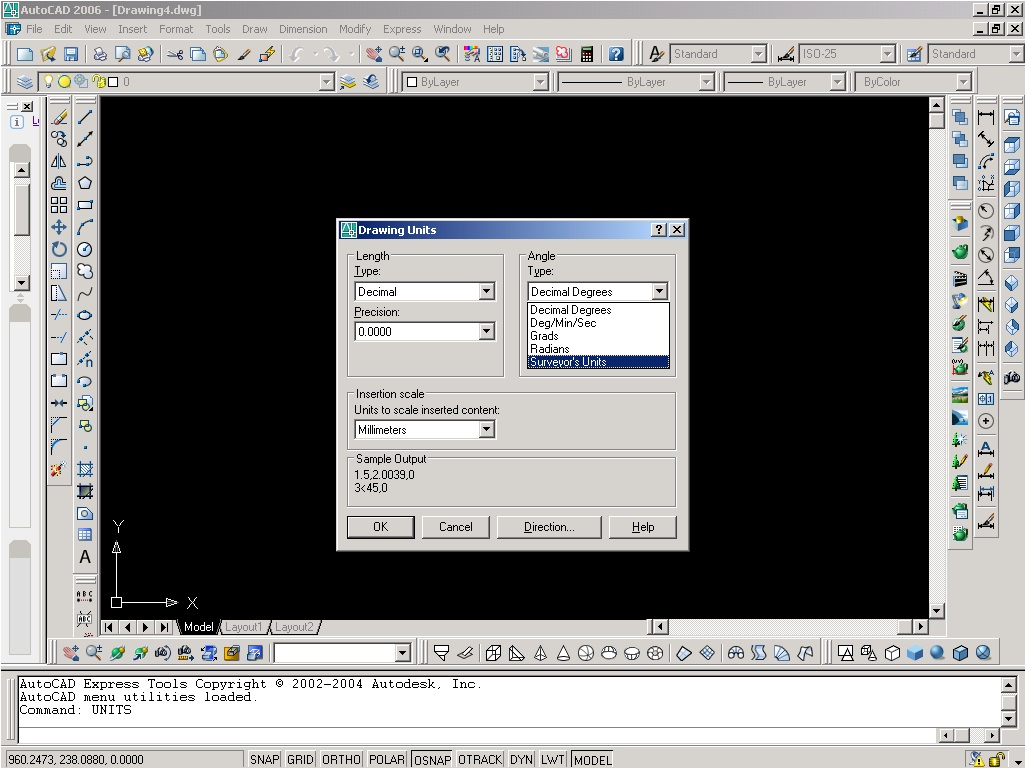Click Cancel in Drawing Units dialog
1025x768 pixels.
[455, 527]
